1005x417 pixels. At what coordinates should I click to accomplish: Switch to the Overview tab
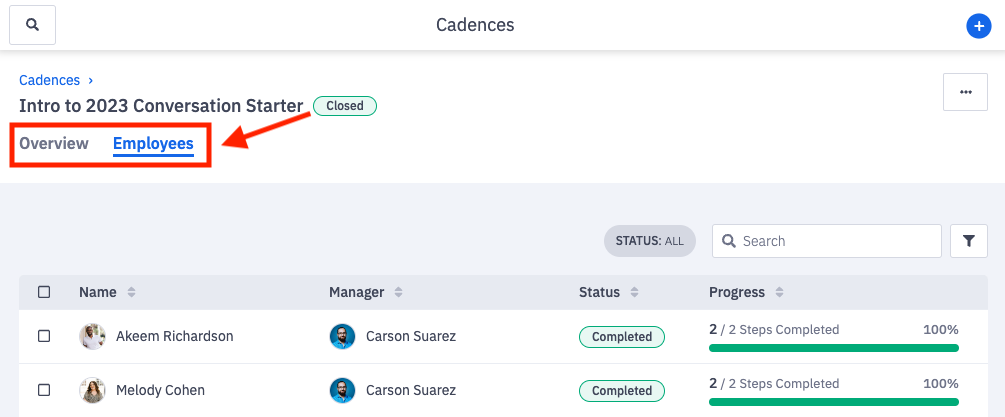pos(54,143)
